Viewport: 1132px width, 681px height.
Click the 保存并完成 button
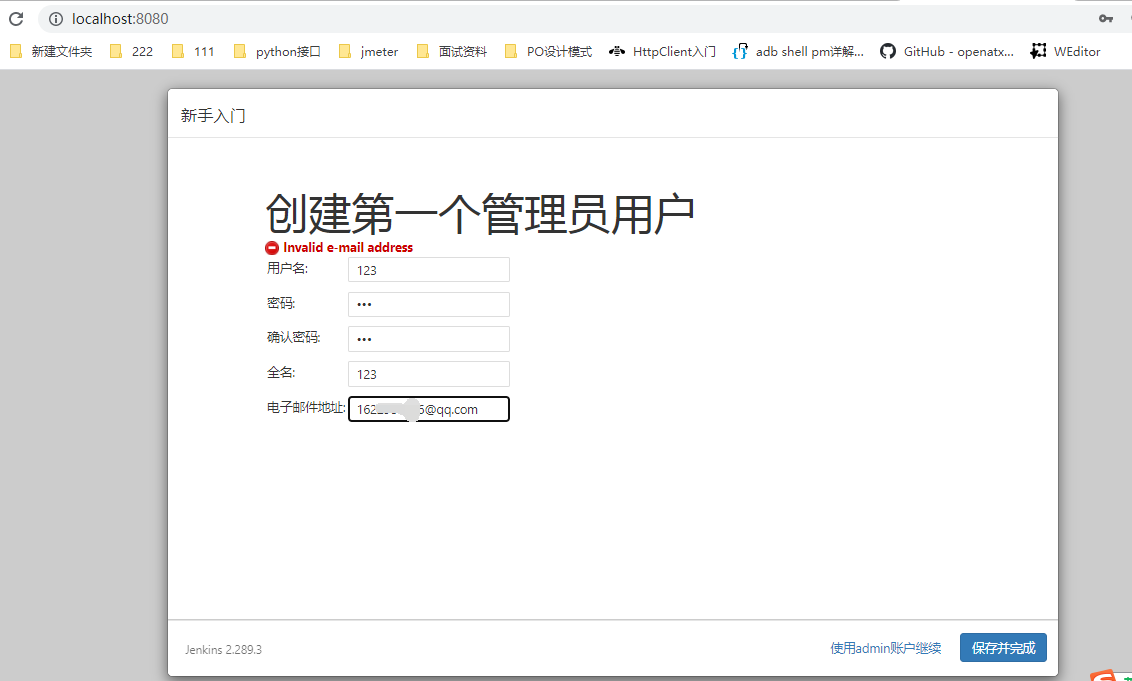coord(1003,648)
